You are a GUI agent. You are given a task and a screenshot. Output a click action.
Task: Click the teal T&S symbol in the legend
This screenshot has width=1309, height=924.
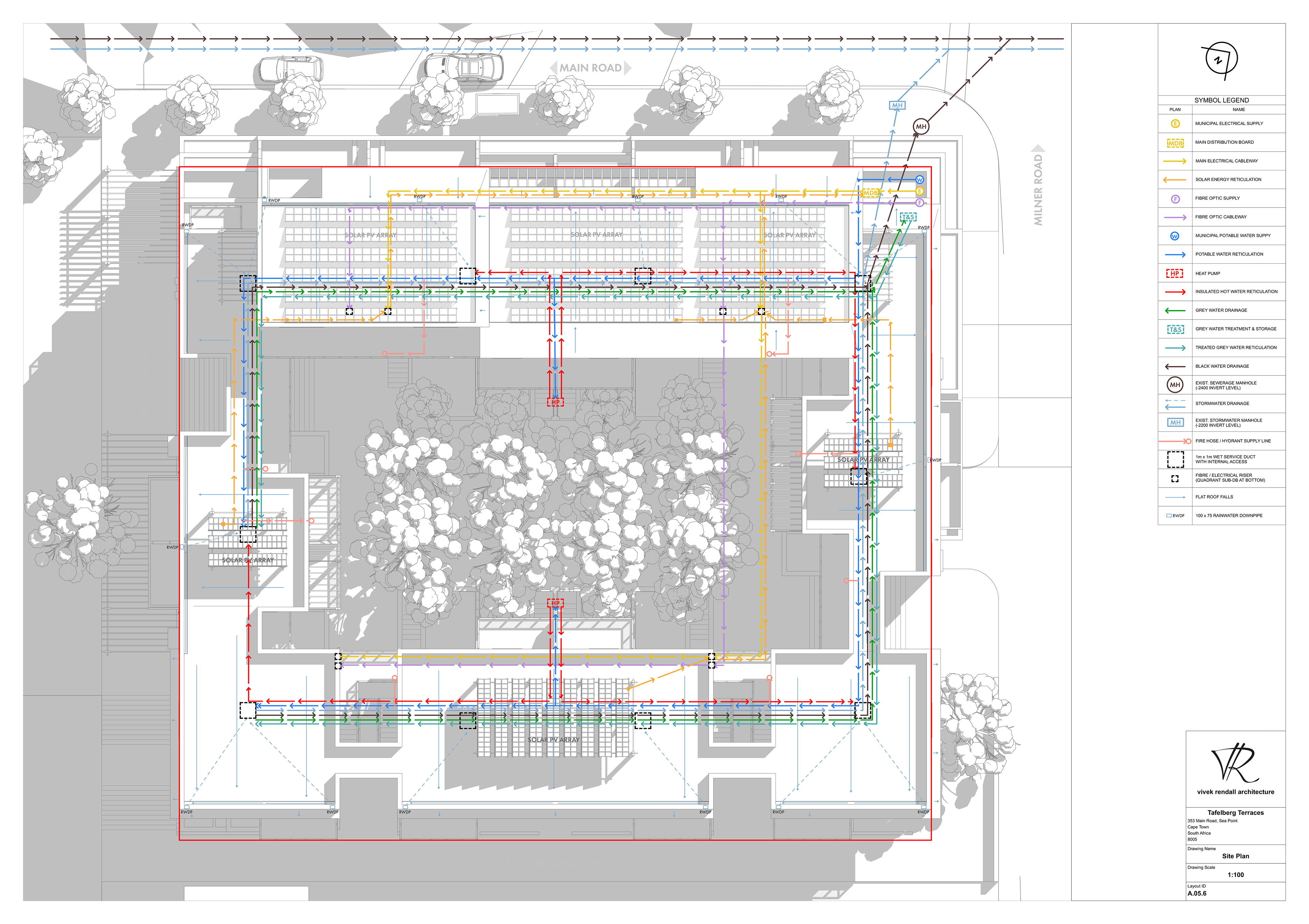click(x=1175, y=329)
